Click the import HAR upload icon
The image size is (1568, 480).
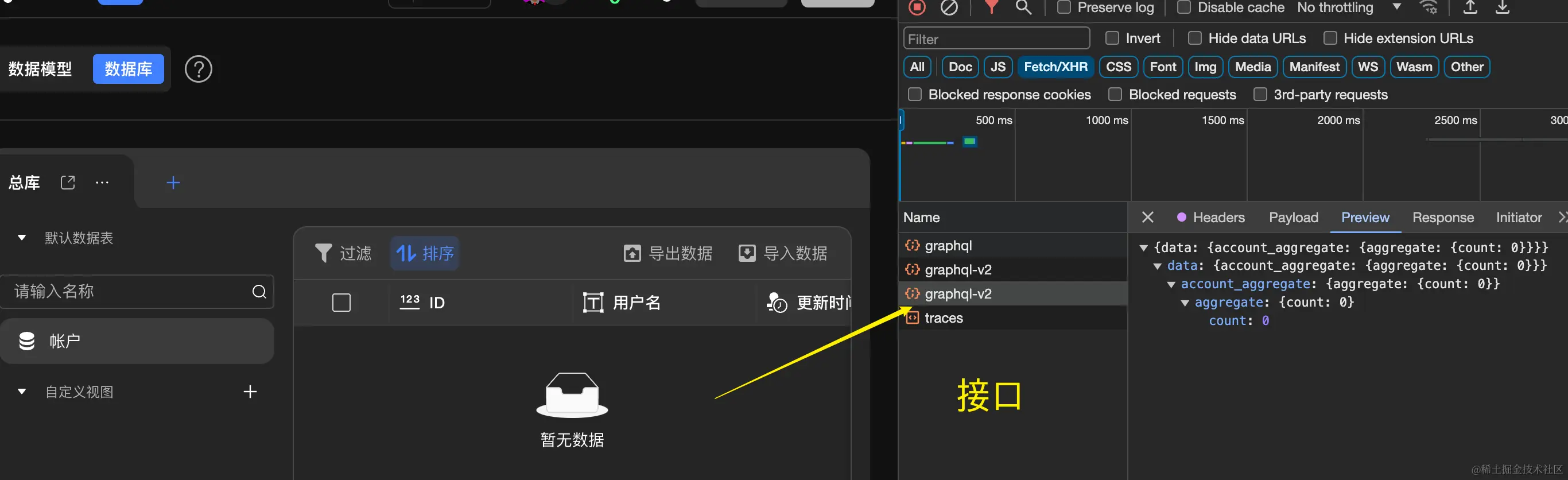[x=1470, y=7]
